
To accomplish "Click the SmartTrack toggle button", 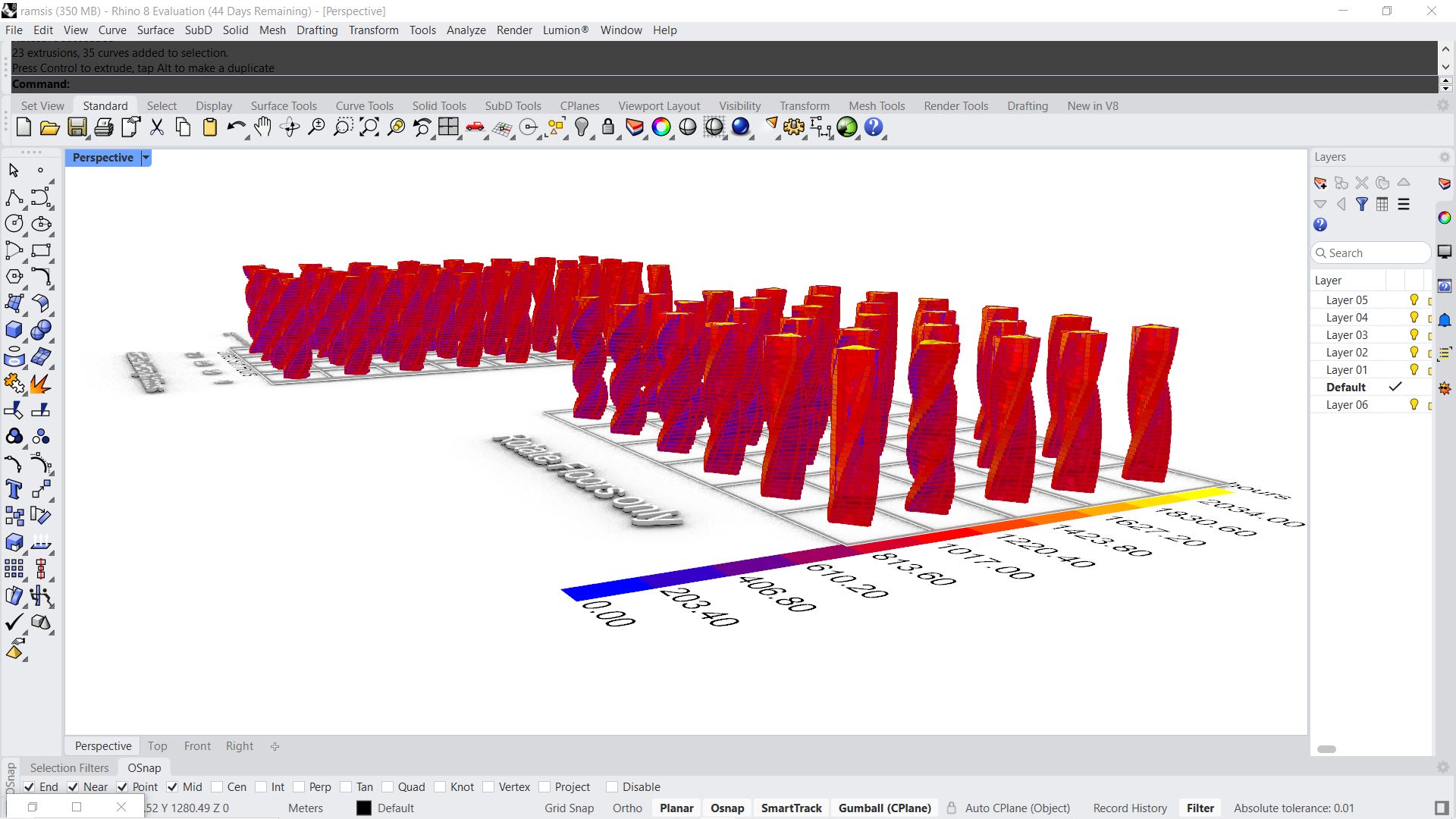I will pos(791,807).
